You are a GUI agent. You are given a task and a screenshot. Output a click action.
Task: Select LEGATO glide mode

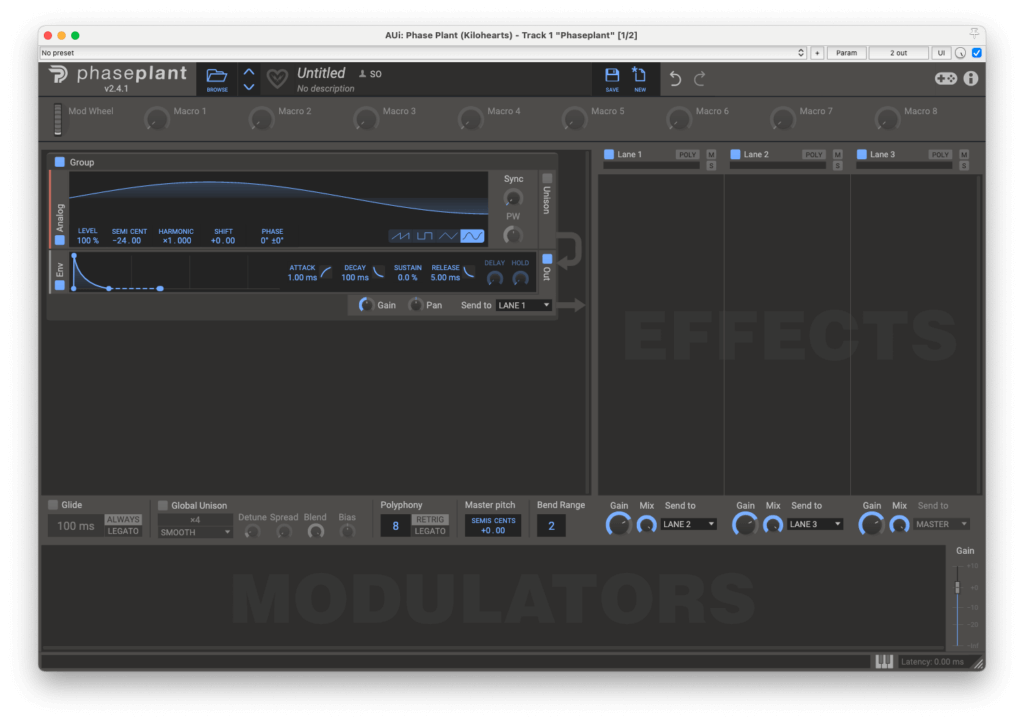pos(123,531)
